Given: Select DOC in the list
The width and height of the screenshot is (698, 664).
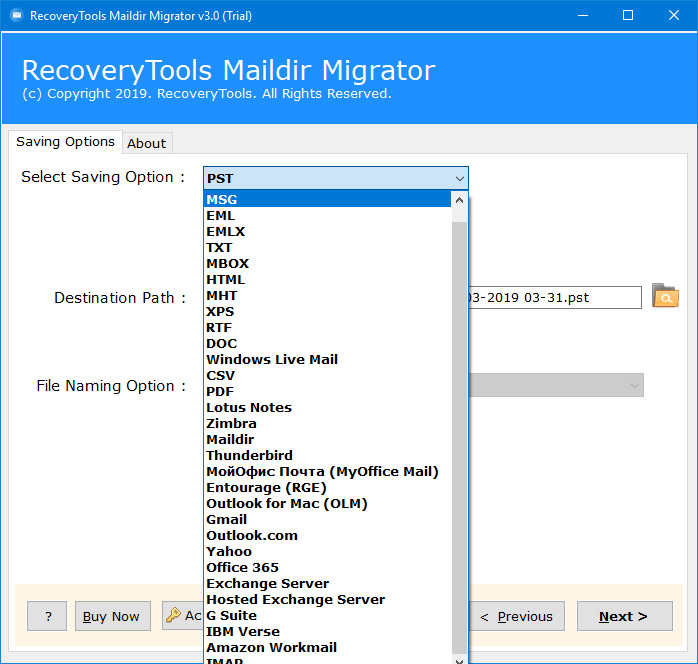Looking at the screenshot, I should coord(328,344).
